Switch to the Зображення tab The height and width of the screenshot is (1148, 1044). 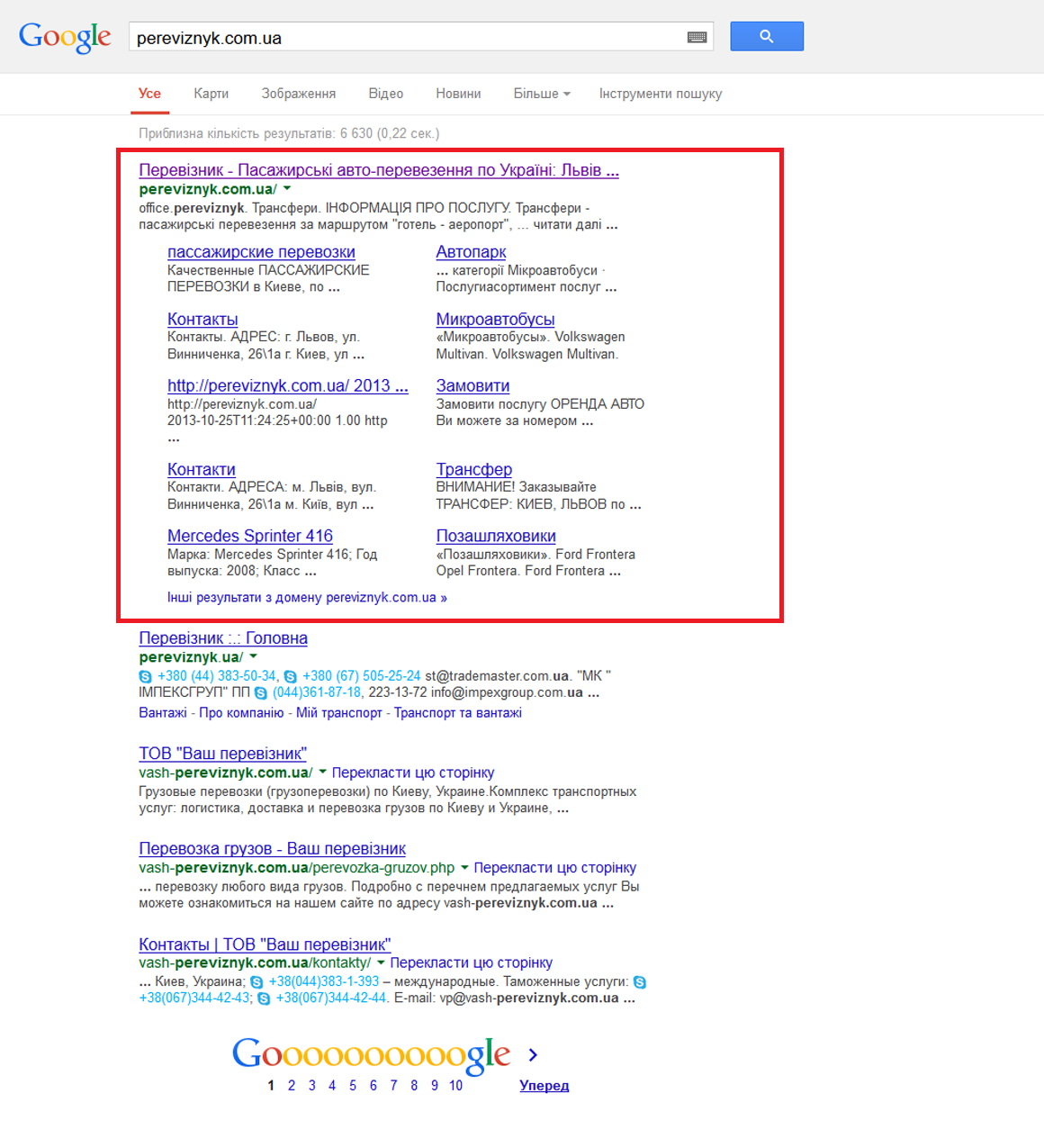[299, 94]
